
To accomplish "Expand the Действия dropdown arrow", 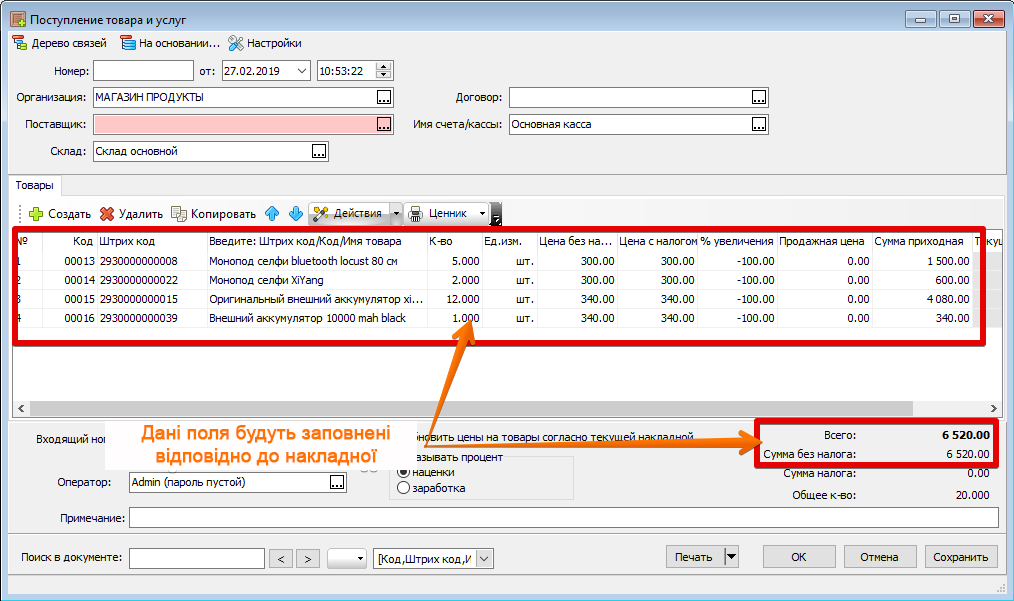I will 396,213.
